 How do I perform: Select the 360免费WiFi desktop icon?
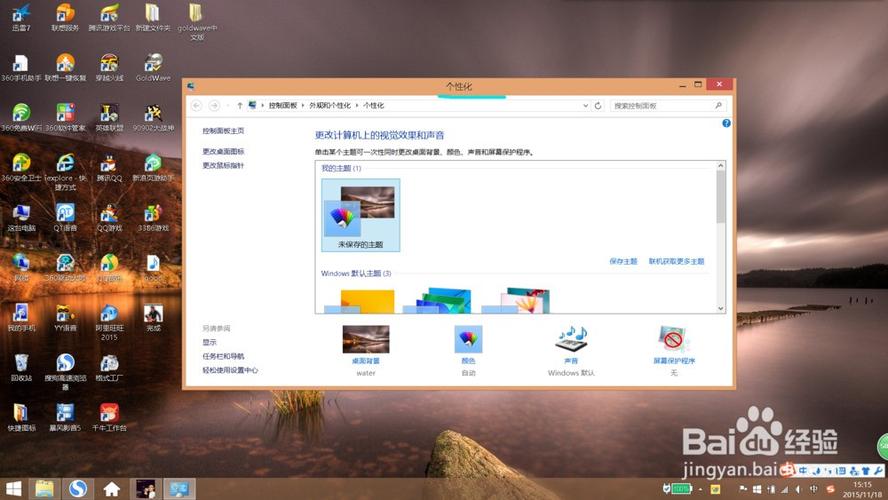[x=21, y=118]
